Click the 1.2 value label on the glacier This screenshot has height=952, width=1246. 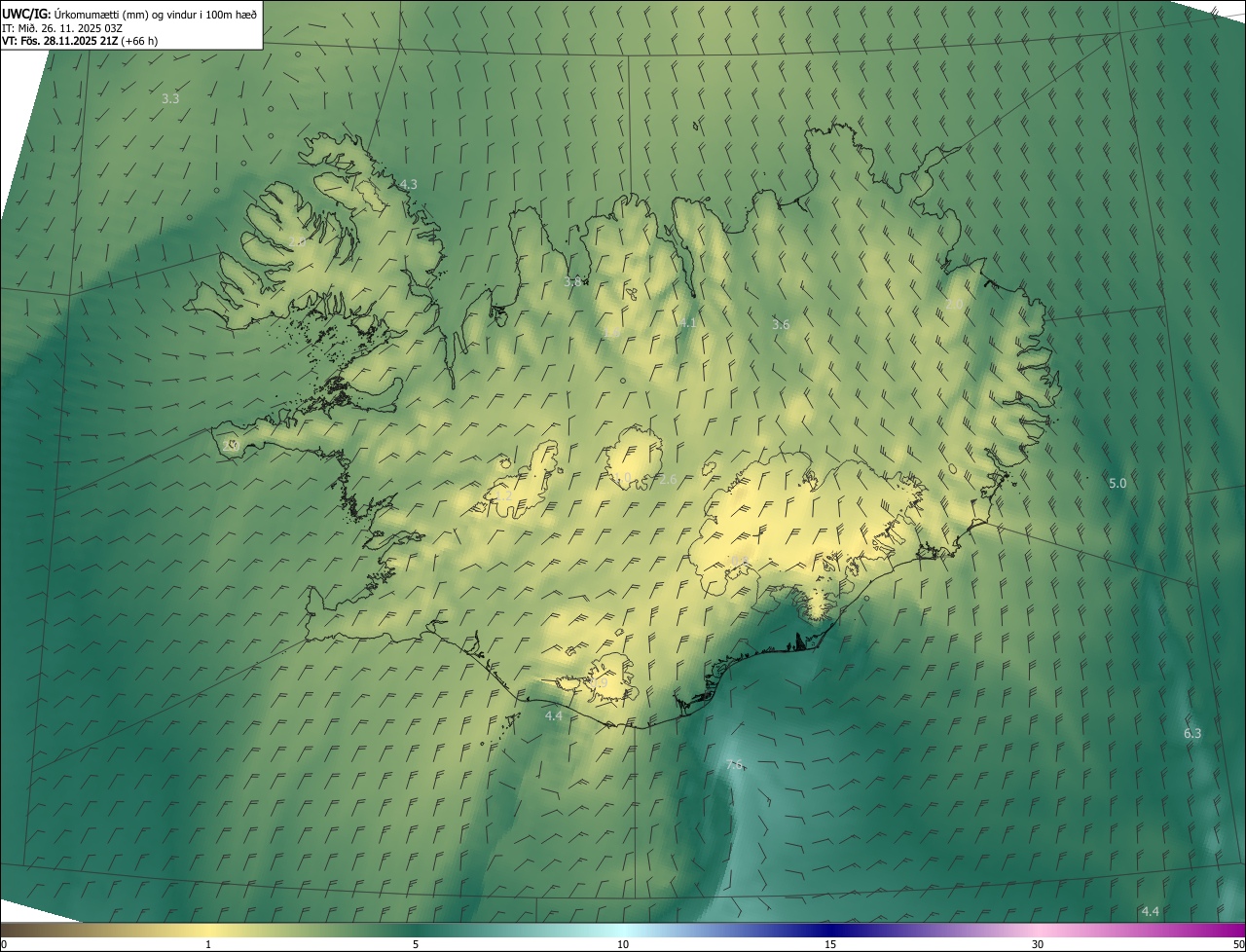(503, 495)
